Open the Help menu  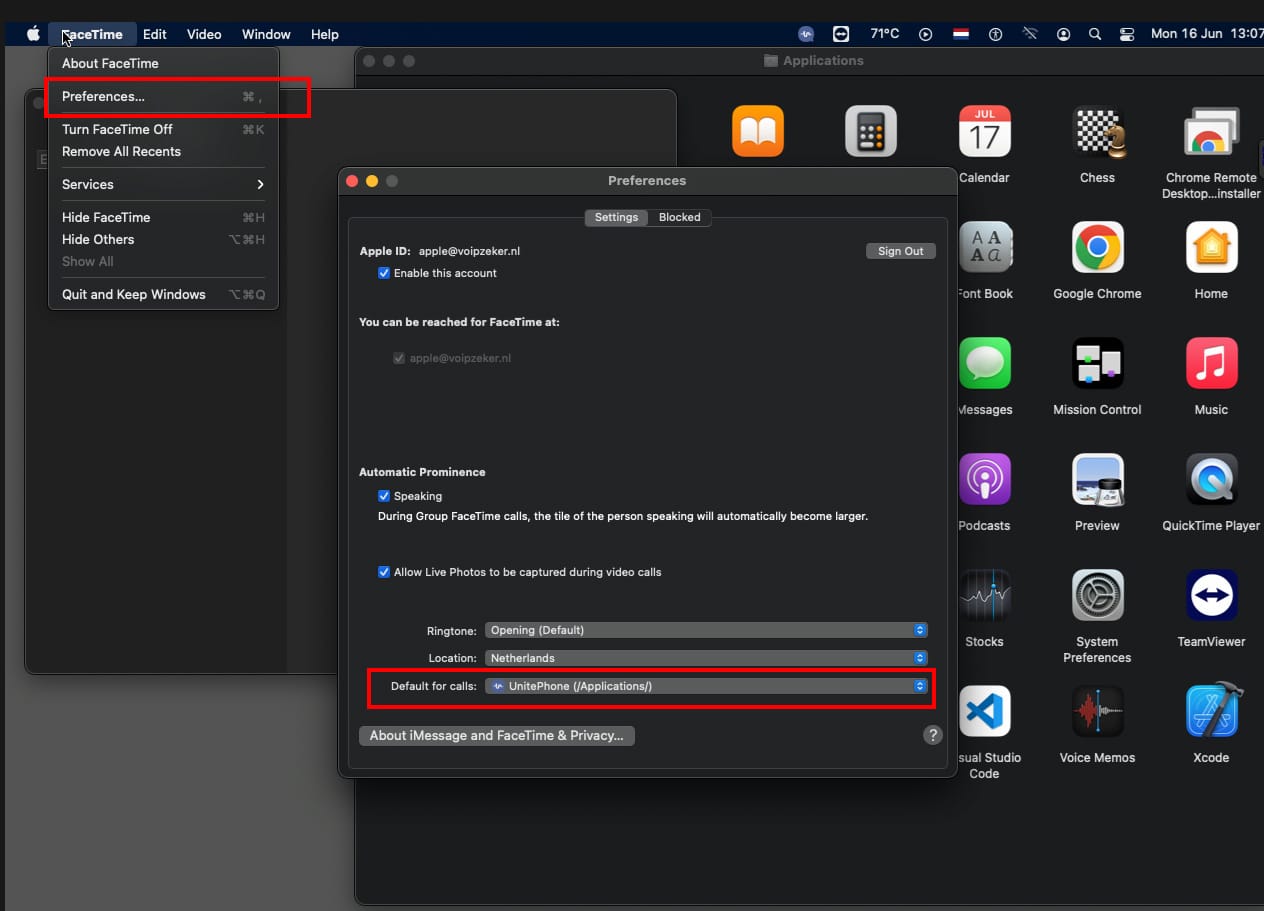click(x=325, y=34)
